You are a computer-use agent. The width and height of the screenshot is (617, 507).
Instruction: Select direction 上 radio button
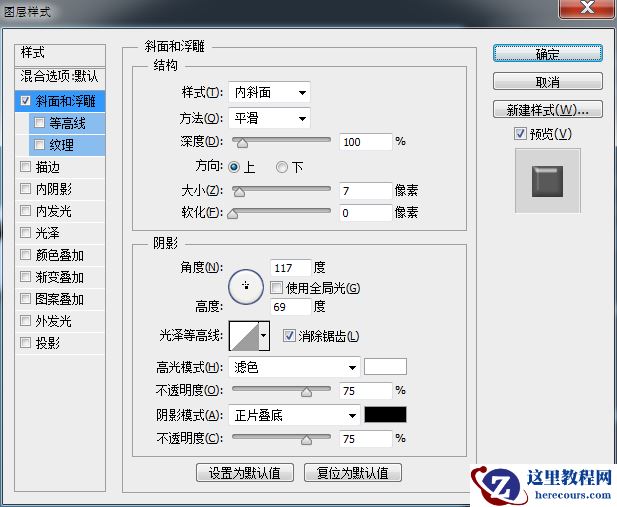(x=234, y=167)
